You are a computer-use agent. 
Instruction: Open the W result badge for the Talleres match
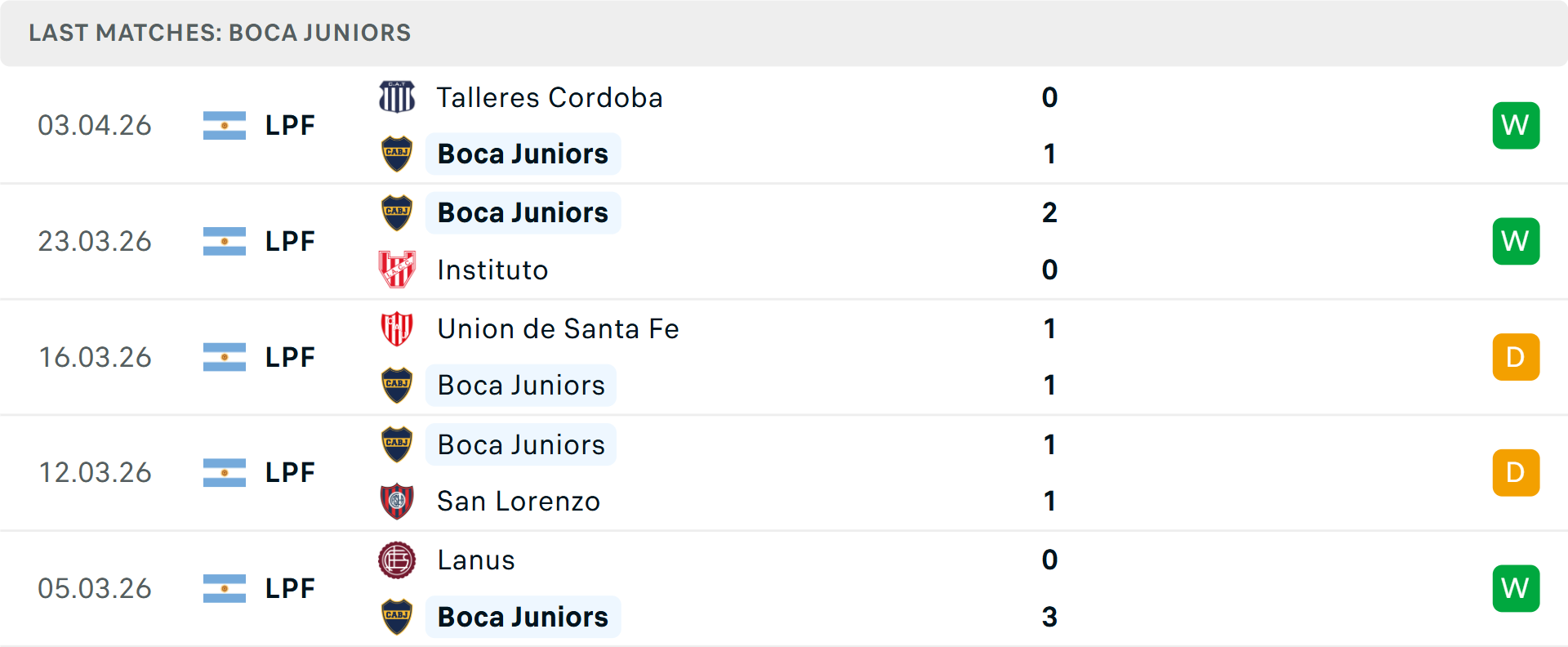pyautogui.click(x=1516, y=125)
